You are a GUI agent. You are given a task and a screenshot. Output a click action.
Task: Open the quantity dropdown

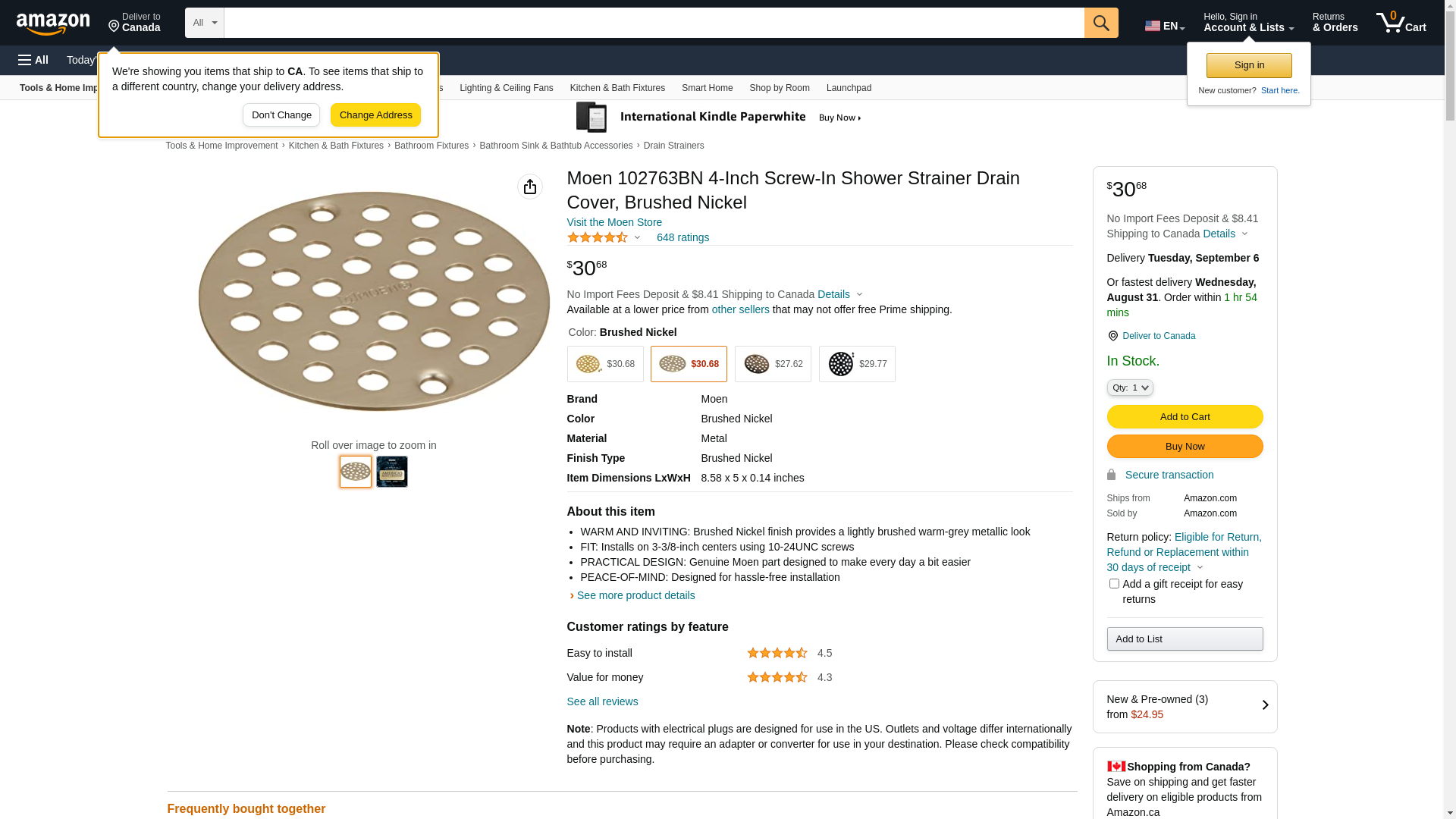tap(1130, 388)
